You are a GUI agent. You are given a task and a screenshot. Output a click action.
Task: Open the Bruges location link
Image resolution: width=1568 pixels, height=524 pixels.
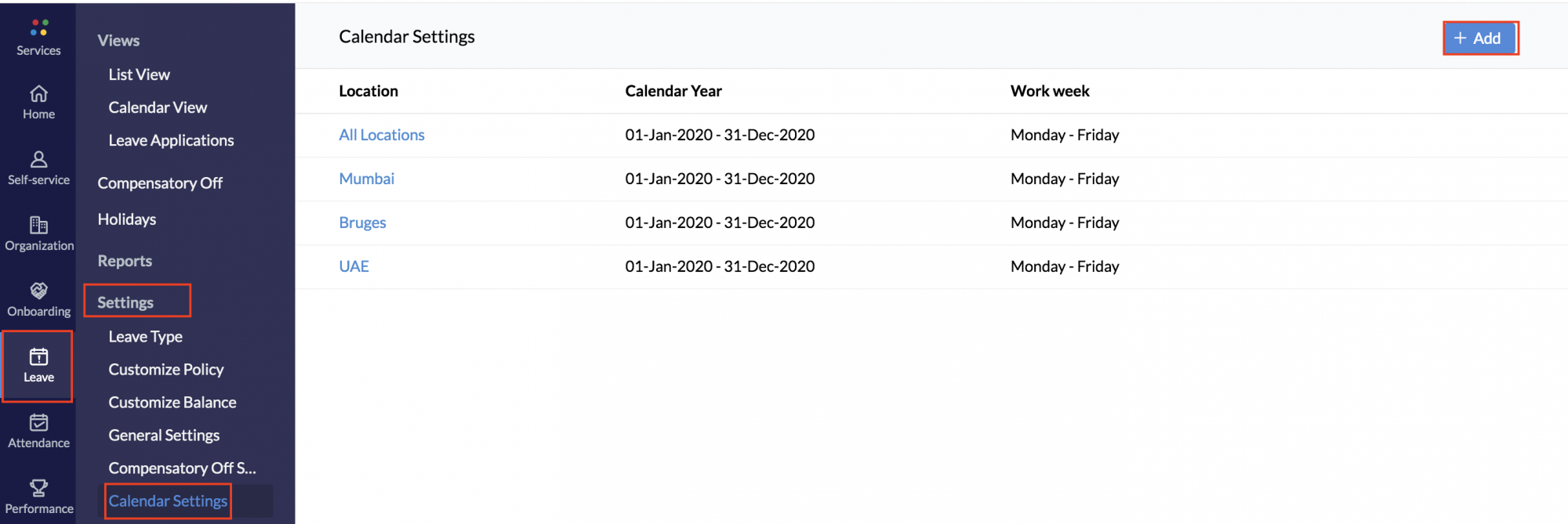[362, 222]
